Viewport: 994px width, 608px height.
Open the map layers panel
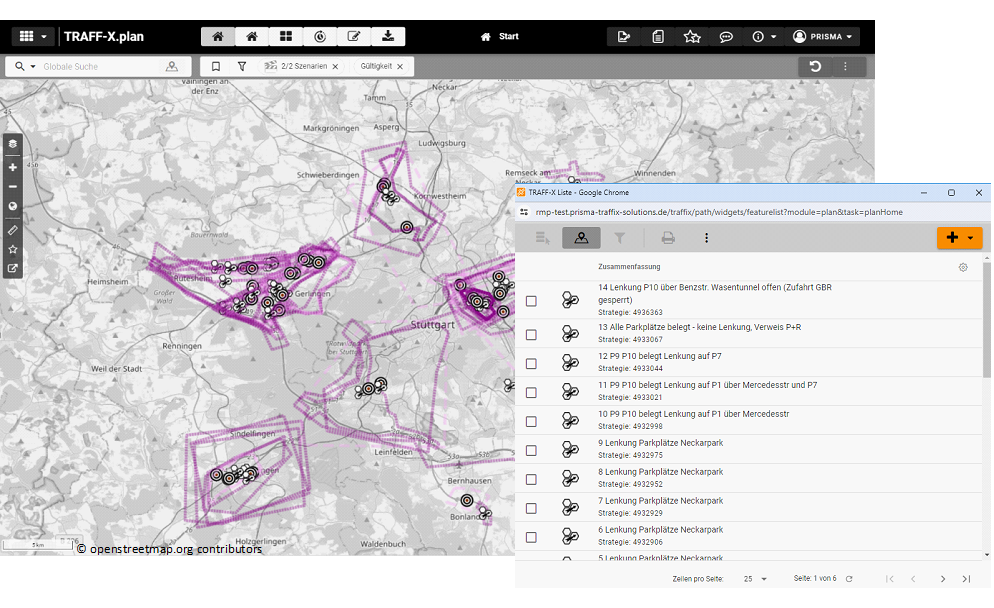tap(13, 144)
